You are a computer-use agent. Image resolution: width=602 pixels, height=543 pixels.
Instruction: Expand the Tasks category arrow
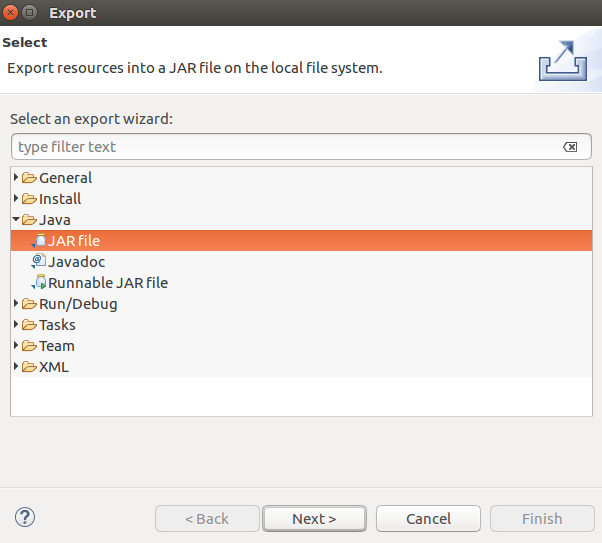(x=16, y=325)
